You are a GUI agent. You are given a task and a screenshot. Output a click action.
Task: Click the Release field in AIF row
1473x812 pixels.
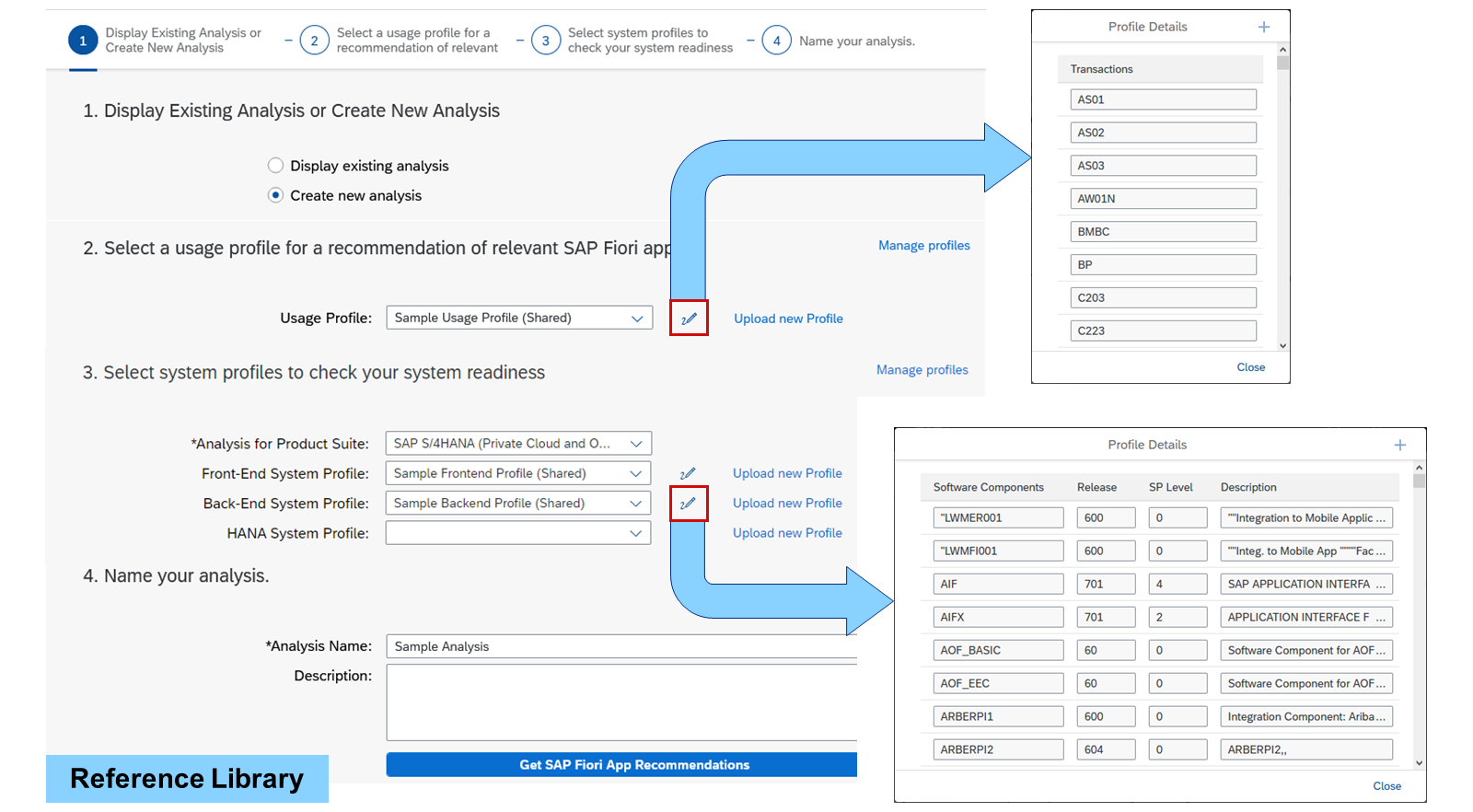[x=1107, y=584]
